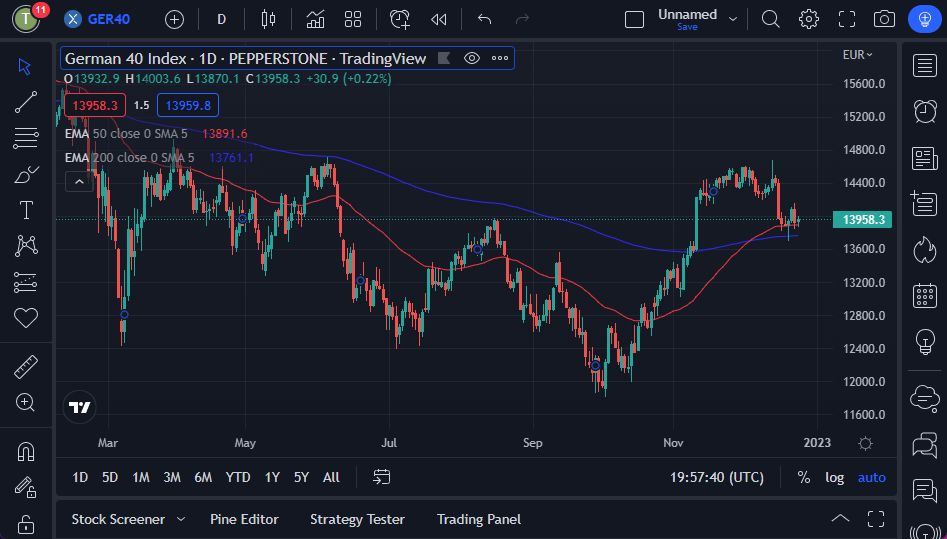
Task: Set time range to YTD
Action: coord(238,477)
